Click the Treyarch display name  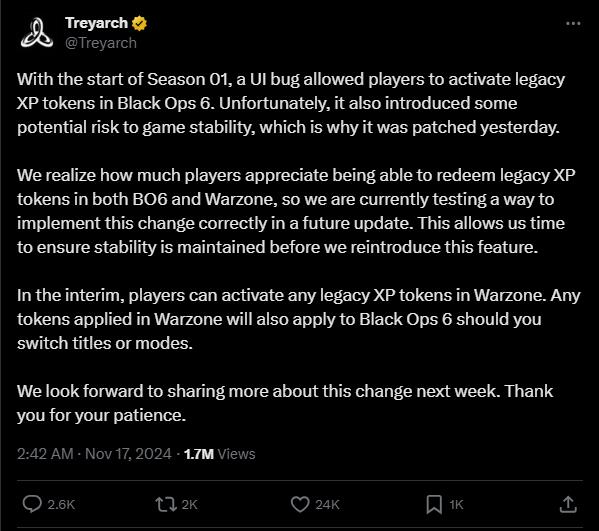[x=96, y=23]
